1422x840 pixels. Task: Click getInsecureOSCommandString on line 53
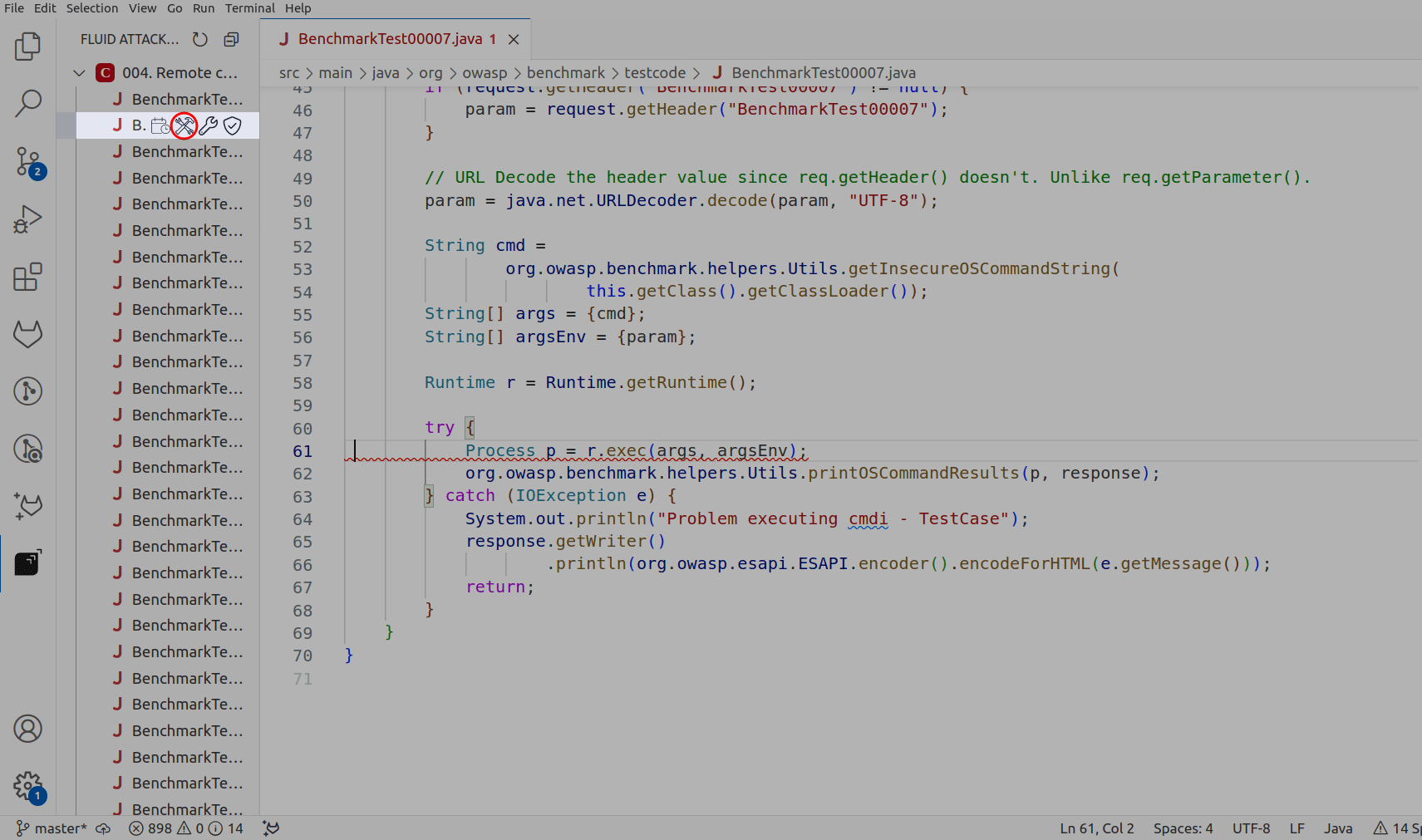pos(979,268)
